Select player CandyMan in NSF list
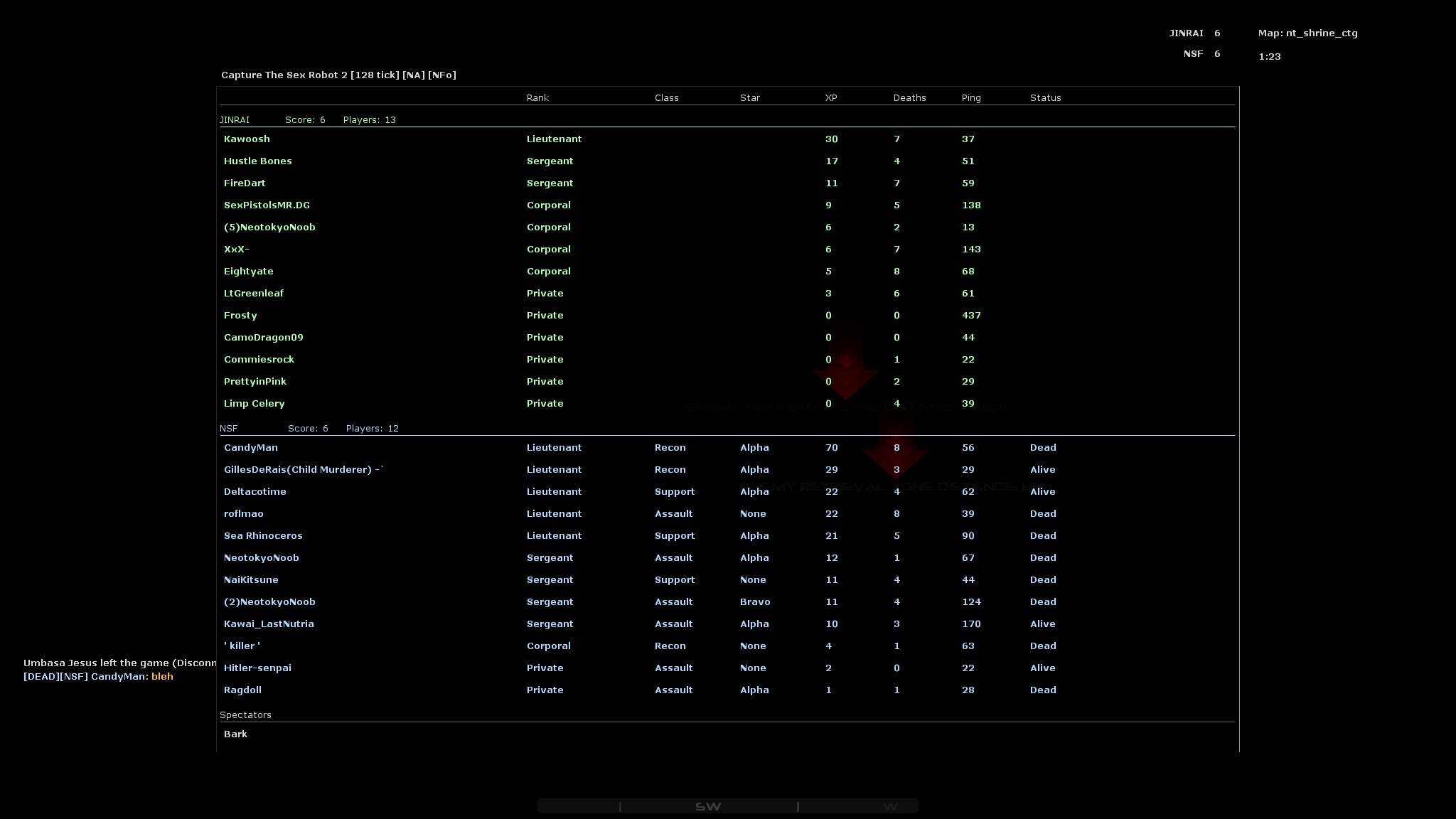1456x819 pixels. (x=250, y=448)
